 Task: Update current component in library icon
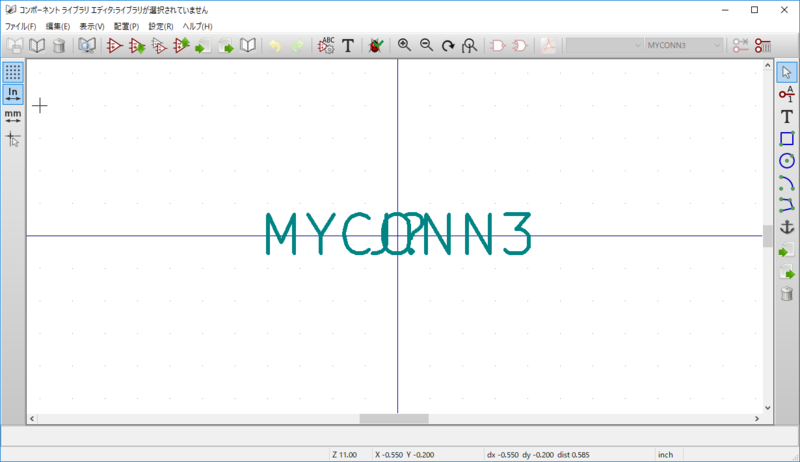tap(181, 45)
